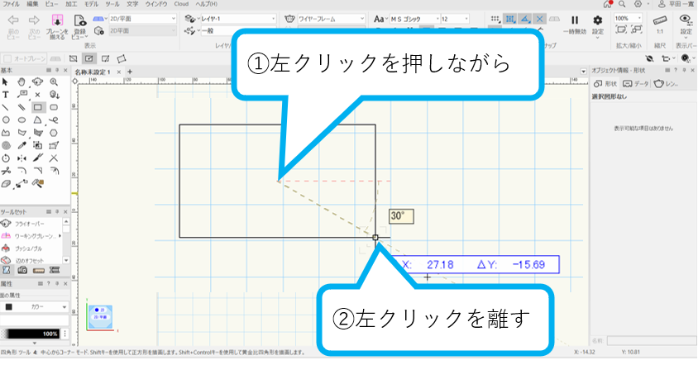The height and width of the screenshot is (365, 698).
Task: Open the home notification icon
Action: [x=608, y=4]
